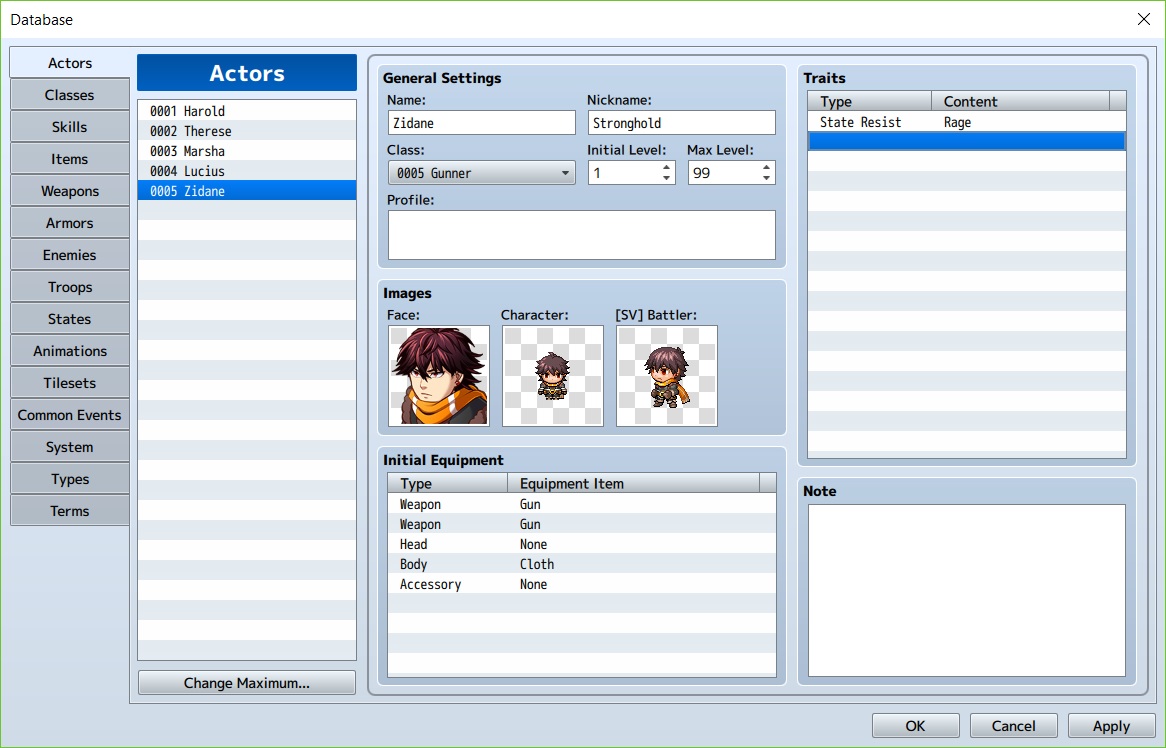Click inside the Note text area

tap(966, 590)
